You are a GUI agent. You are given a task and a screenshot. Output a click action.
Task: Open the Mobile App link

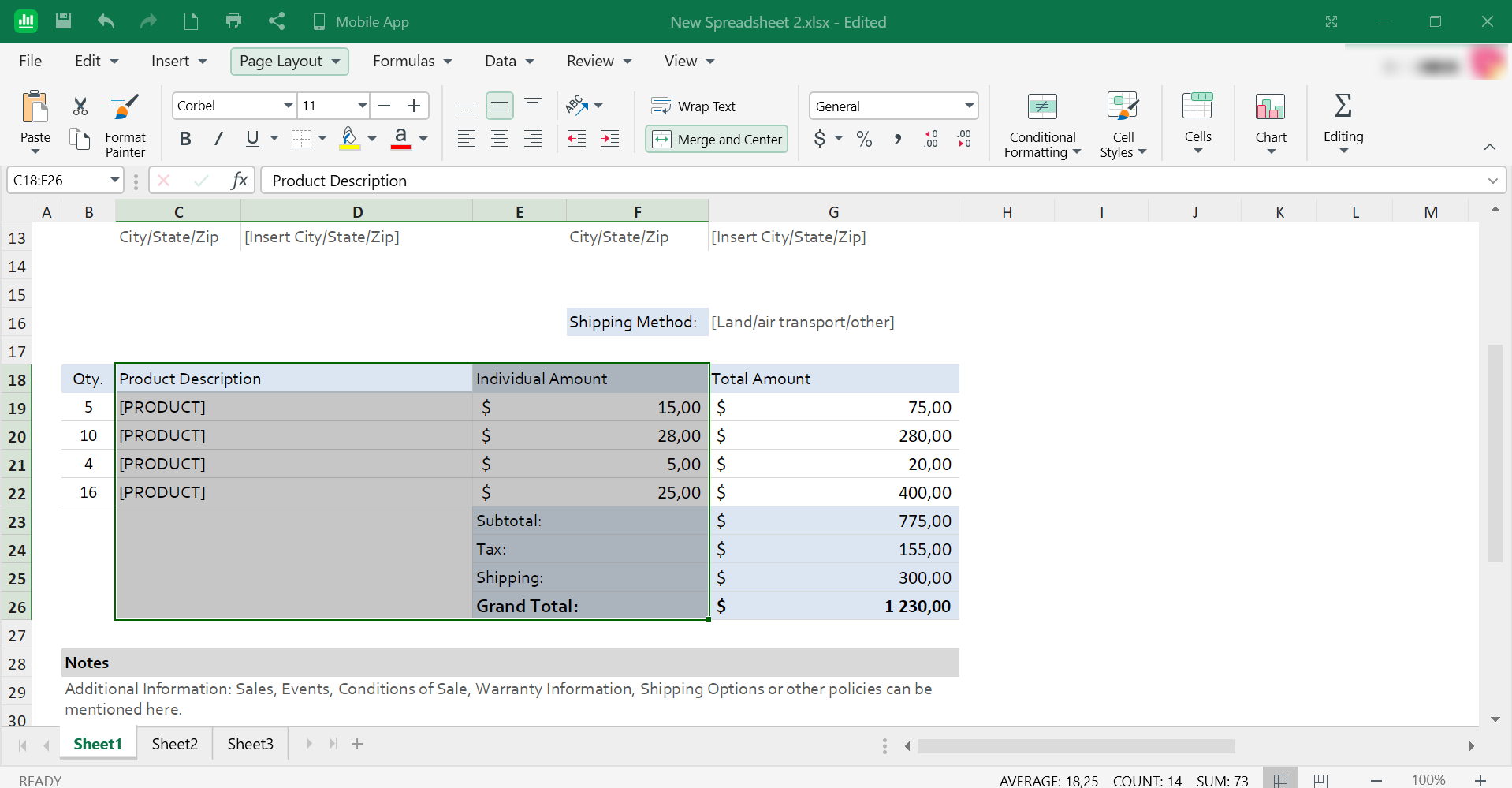[361, 21]
